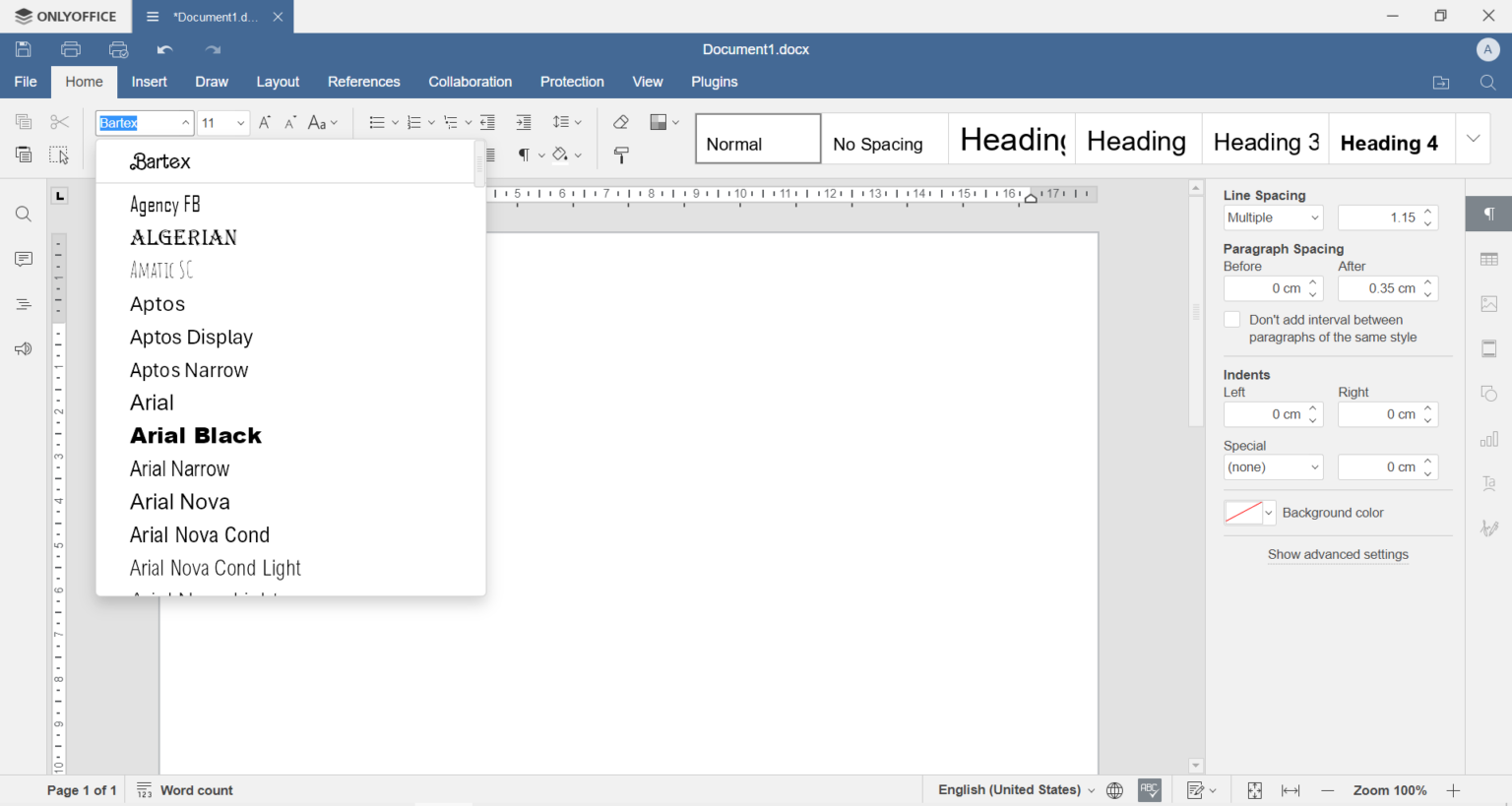The width and height of the screenshot is (1512, 806).
Task: Choose Arial Black from the font list
Action: pos(196,436)
